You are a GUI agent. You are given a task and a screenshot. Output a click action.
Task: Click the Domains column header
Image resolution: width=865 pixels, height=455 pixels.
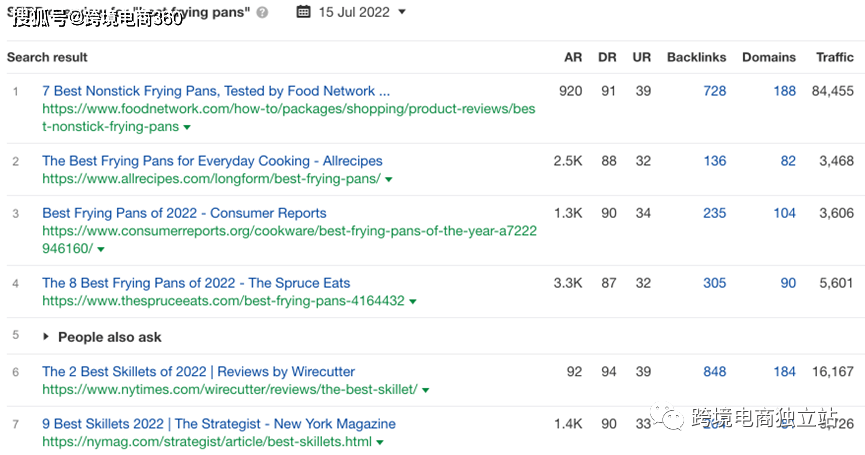point(769,57)
